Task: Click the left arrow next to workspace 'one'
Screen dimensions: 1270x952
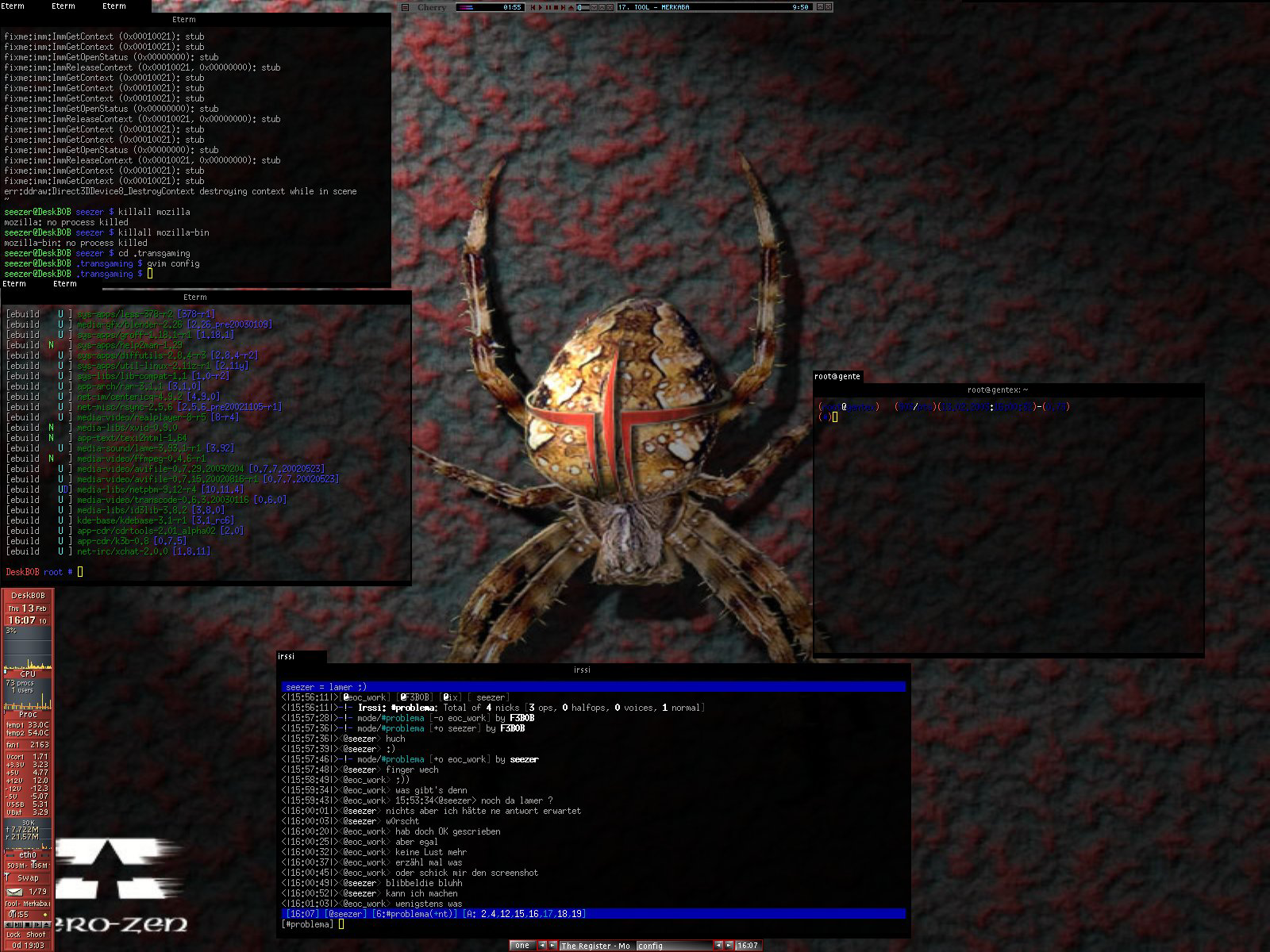Action: click(542, 946)
